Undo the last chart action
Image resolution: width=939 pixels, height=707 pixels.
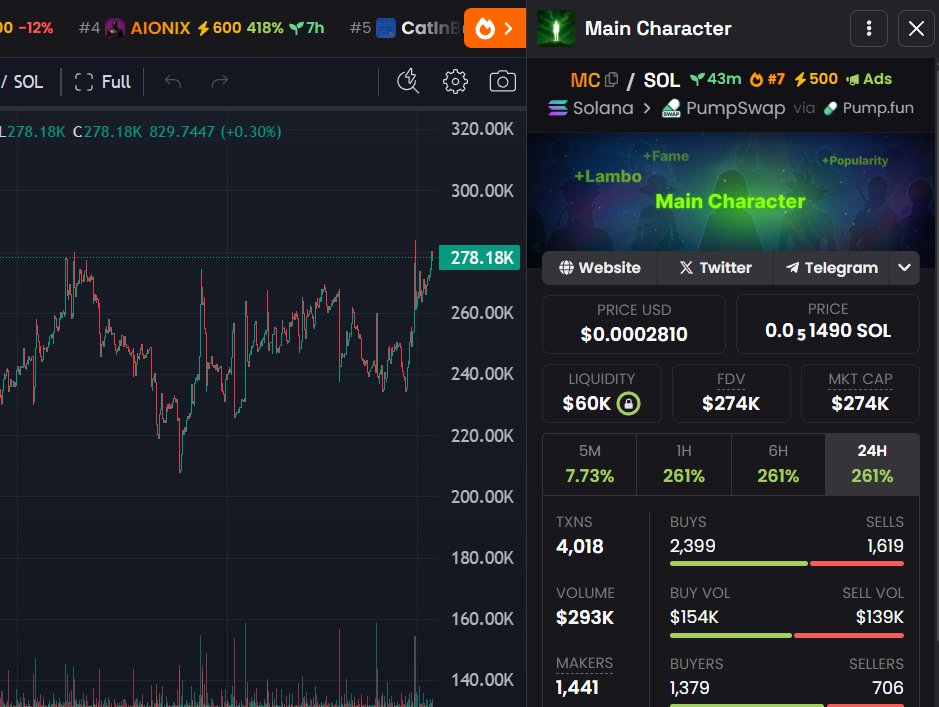pyautogui.click(x=172, y=81)
